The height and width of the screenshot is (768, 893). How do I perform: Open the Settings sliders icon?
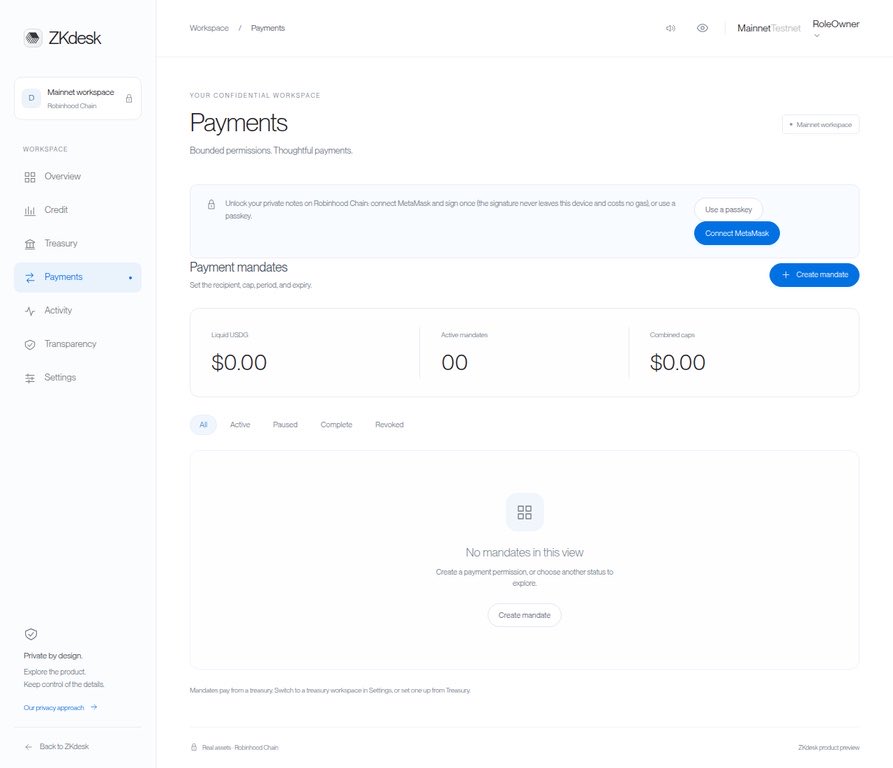pos(30,378)
